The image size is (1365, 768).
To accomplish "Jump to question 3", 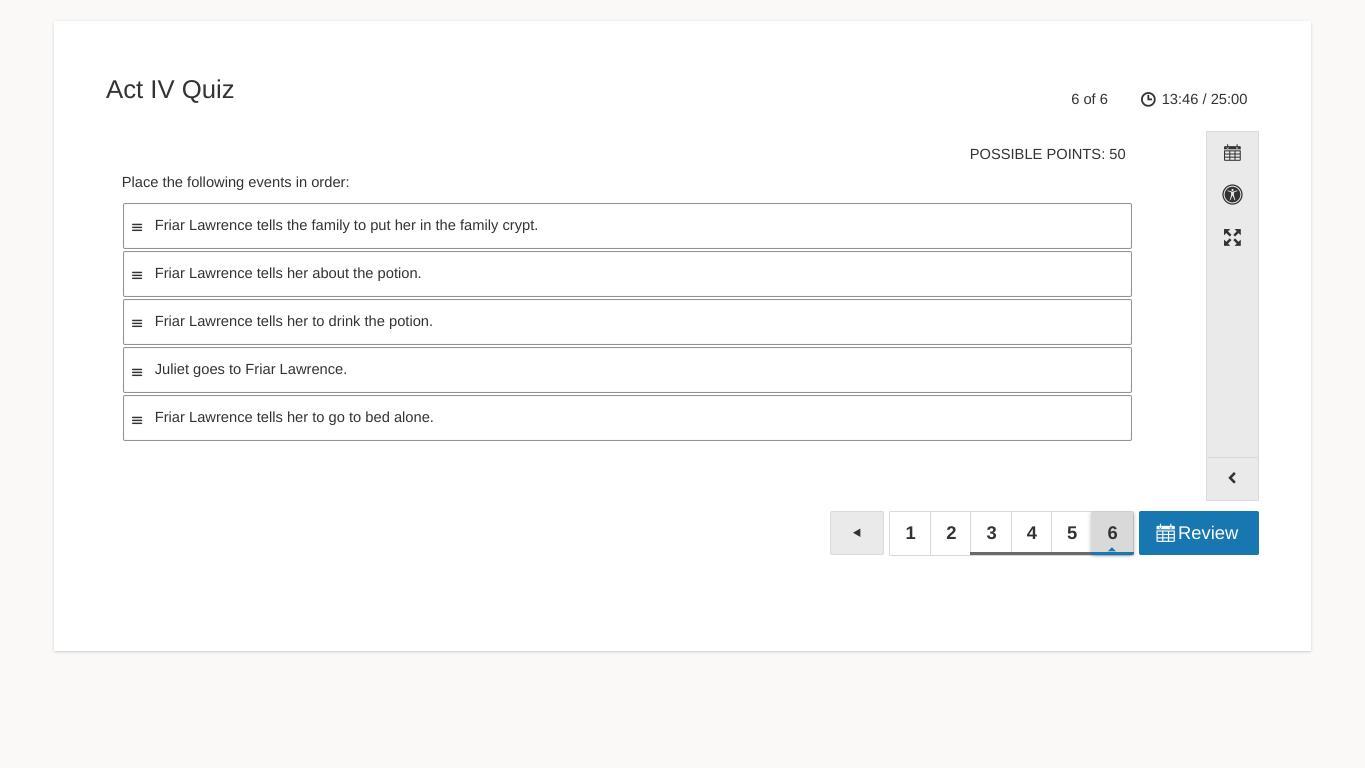I will pos(991,533).
